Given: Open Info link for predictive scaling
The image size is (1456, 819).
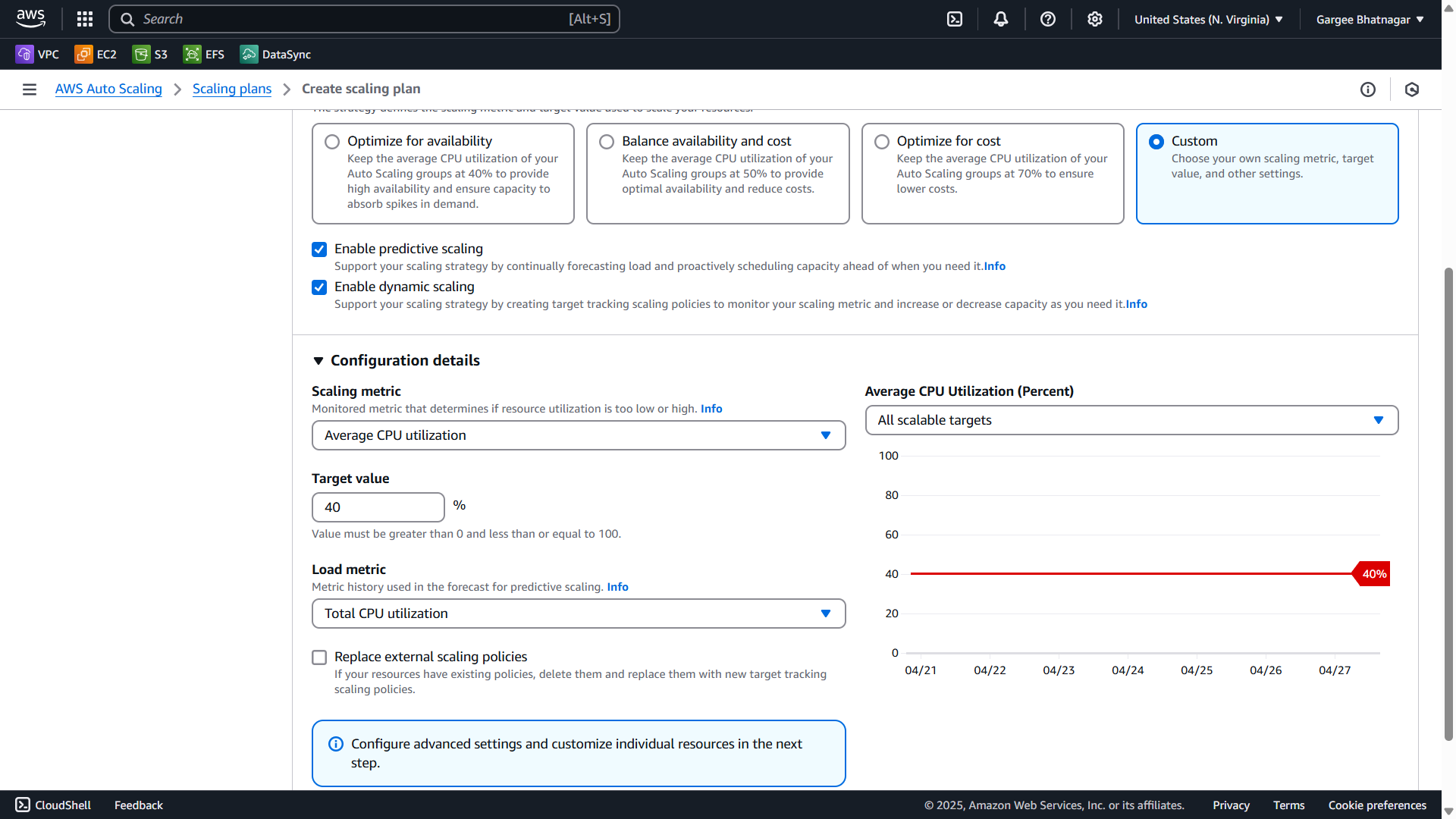Looking at the screenshot, I should tap(995, 266).
